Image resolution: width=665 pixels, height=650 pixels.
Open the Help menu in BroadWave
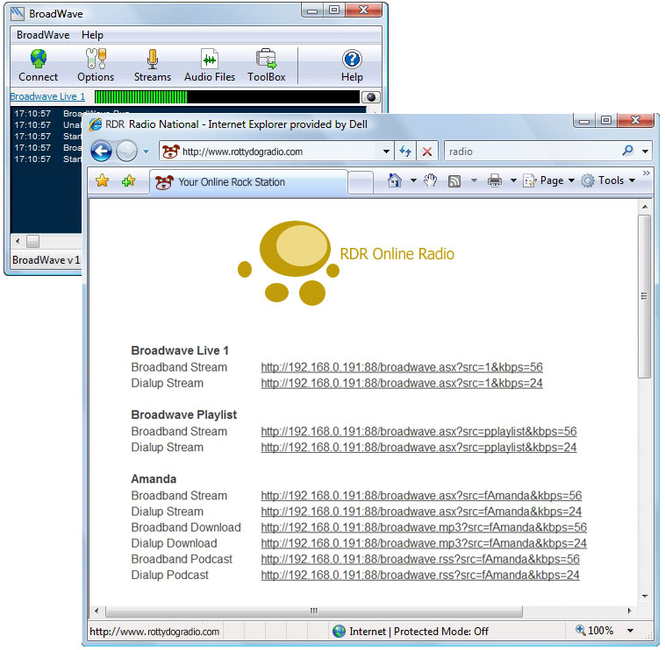[x=92, y=35]
